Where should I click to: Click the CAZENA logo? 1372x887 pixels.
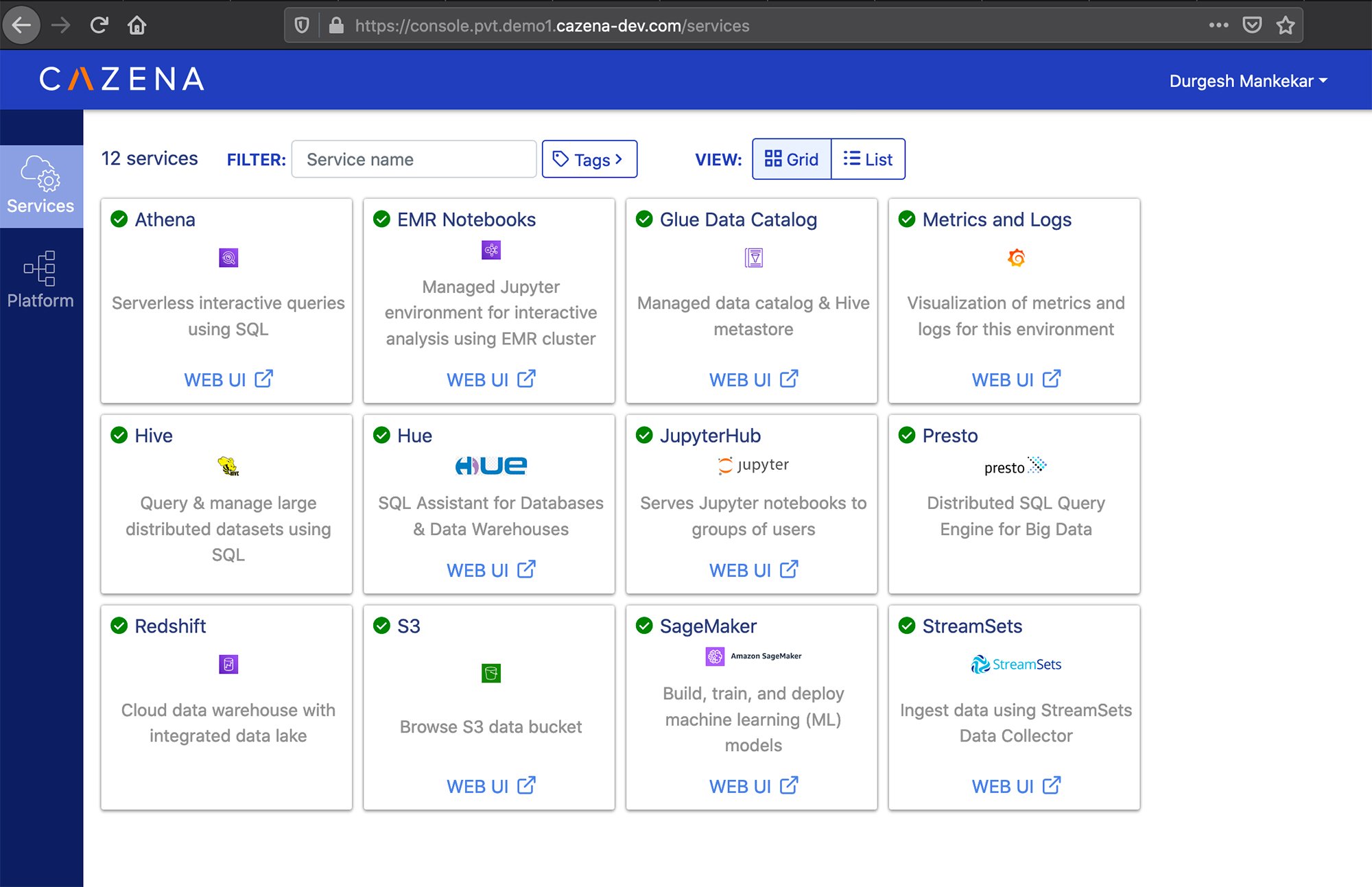121,79
